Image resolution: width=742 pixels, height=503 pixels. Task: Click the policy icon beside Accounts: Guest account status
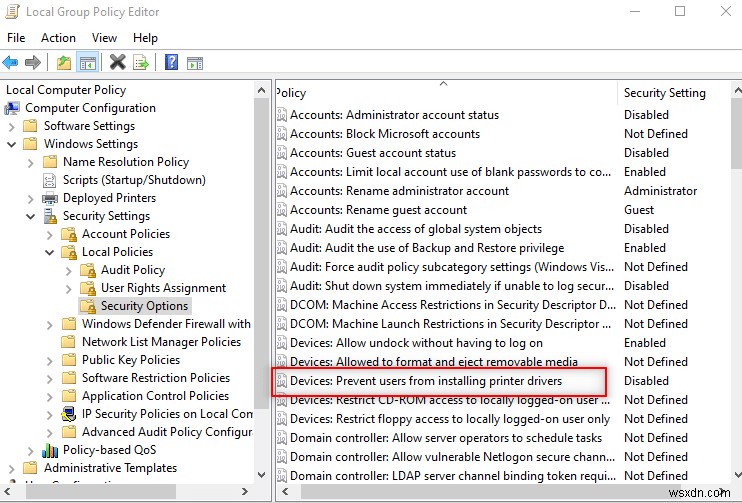282,153
